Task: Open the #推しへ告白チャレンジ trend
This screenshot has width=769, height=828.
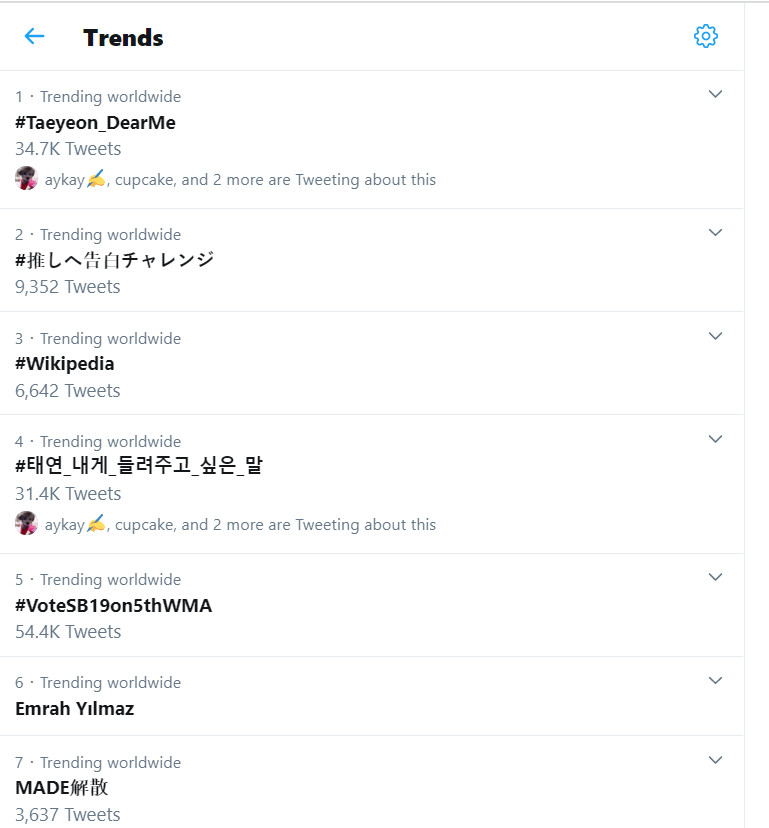Action: tap(115, 260)
